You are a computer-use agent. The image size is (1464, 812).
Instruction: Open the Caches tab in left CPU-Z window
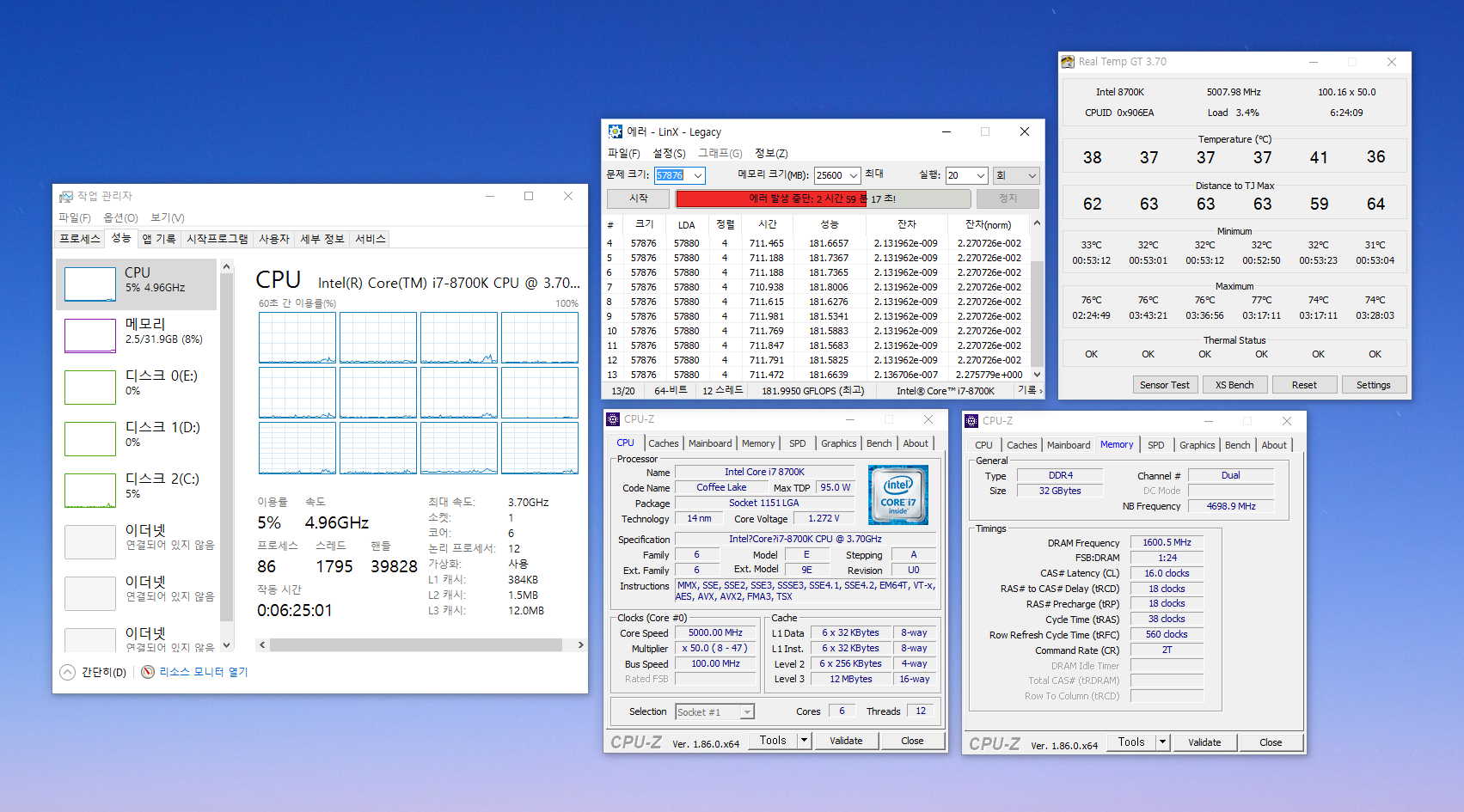tap(663, 443)
